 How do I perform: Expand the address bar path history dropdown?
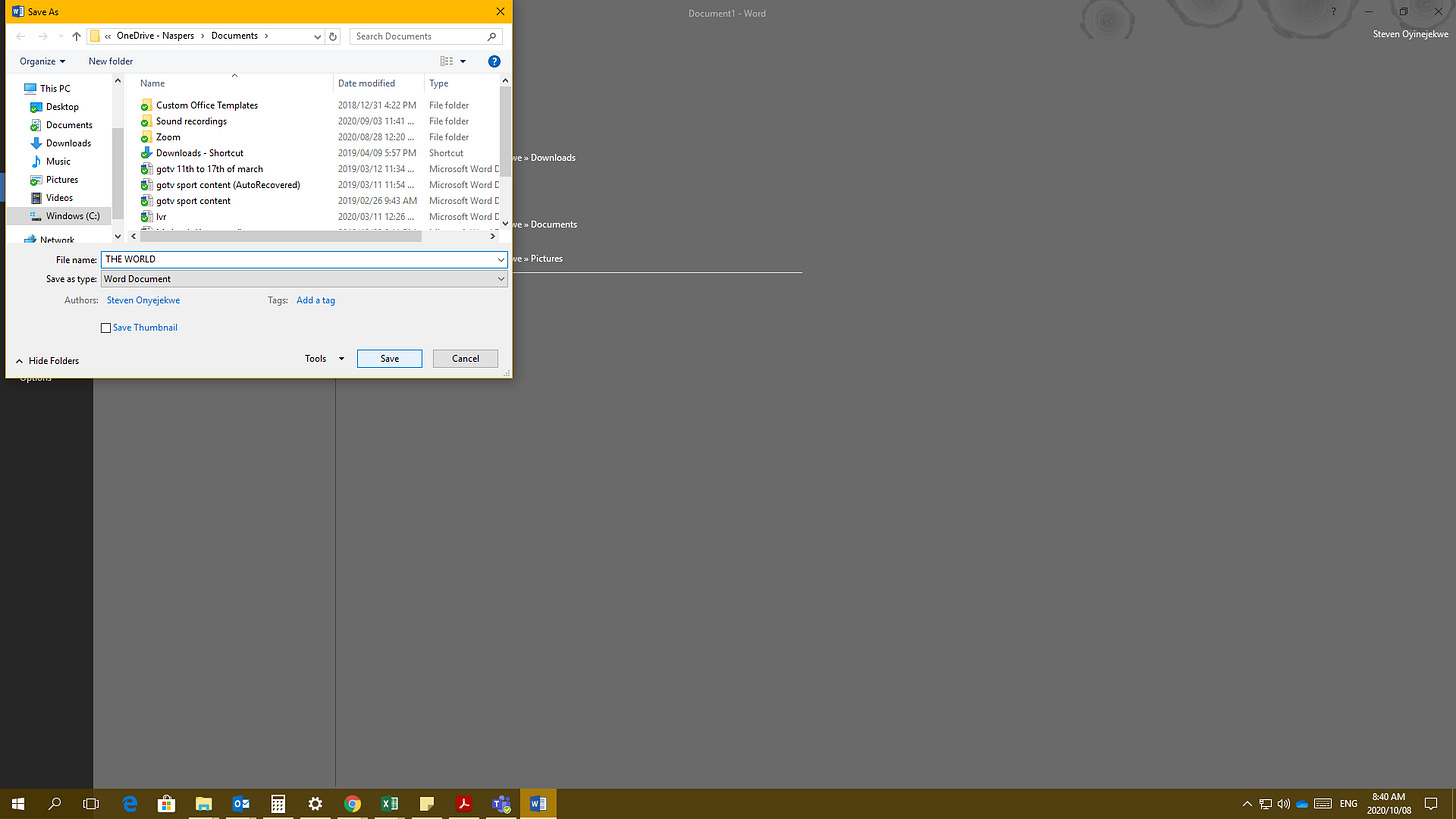(x=318, y=36)
